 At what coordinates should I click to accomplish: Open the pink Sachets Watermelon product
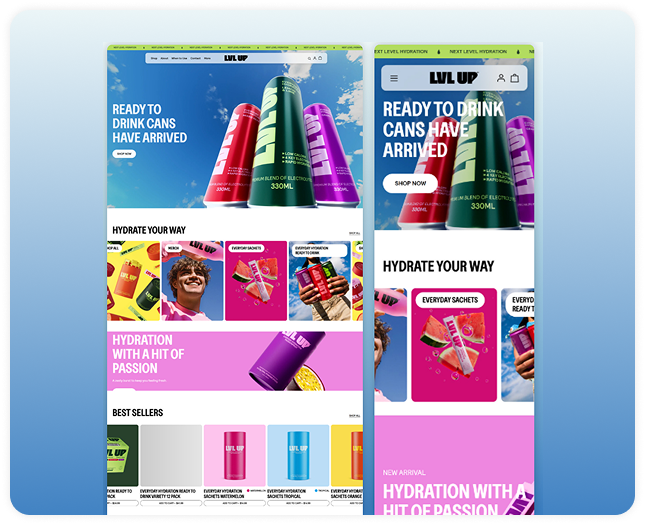click(x=234, y=458)
